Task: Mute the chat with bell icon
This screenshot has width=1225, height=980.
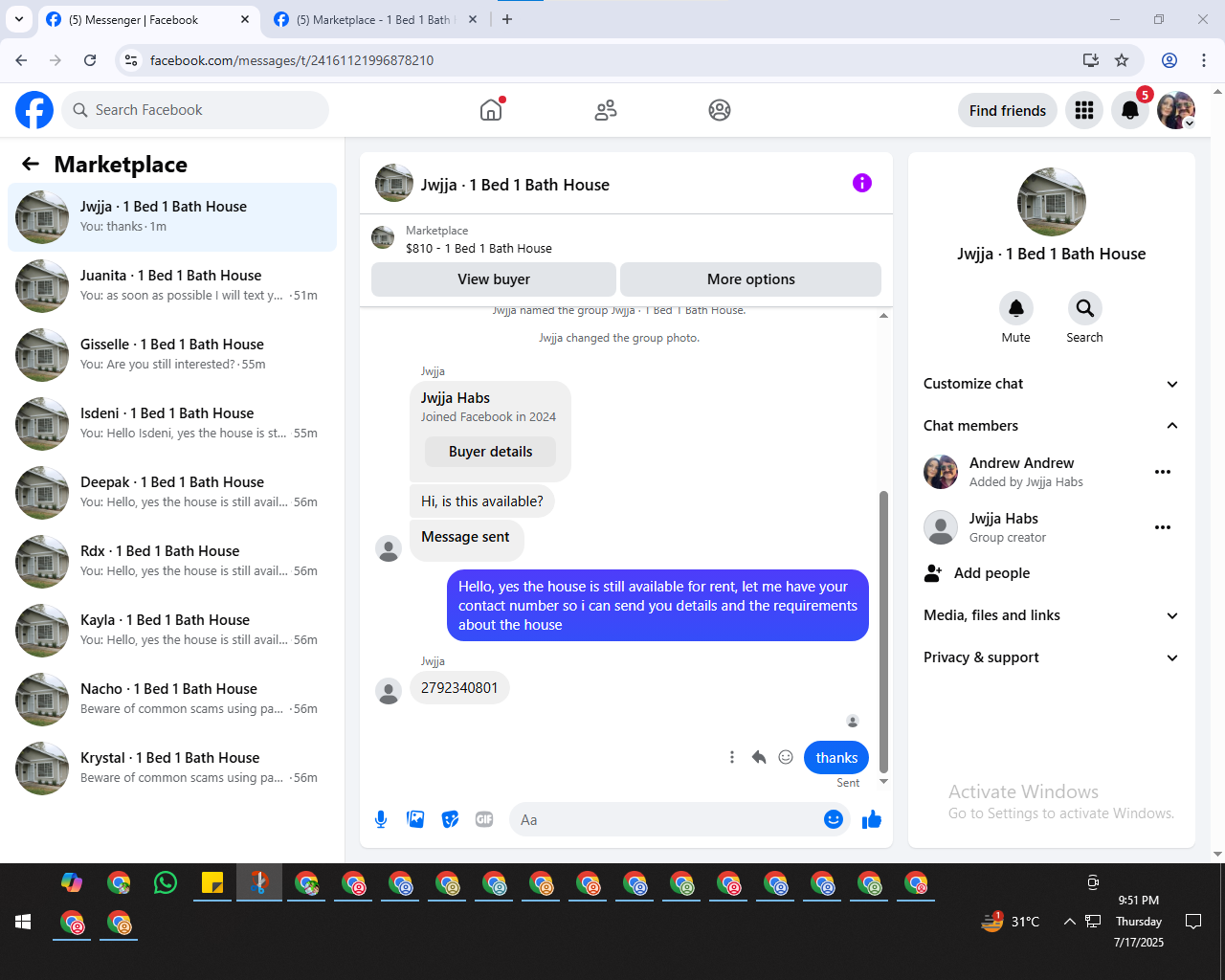Action: click(x=1016, y=308)
